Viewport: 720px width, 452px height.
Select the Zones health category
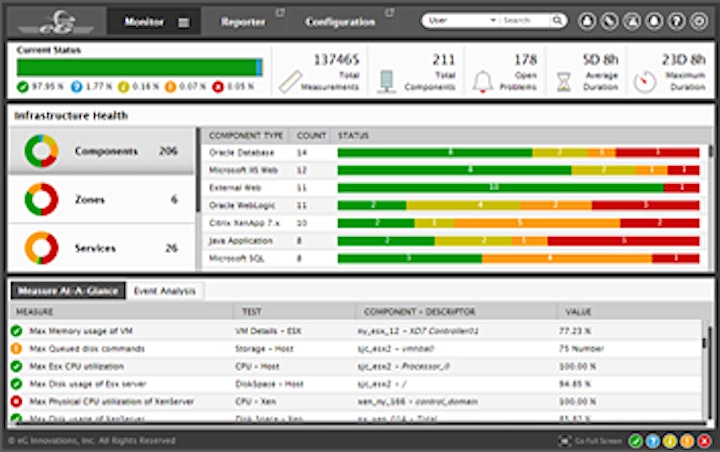102,199
